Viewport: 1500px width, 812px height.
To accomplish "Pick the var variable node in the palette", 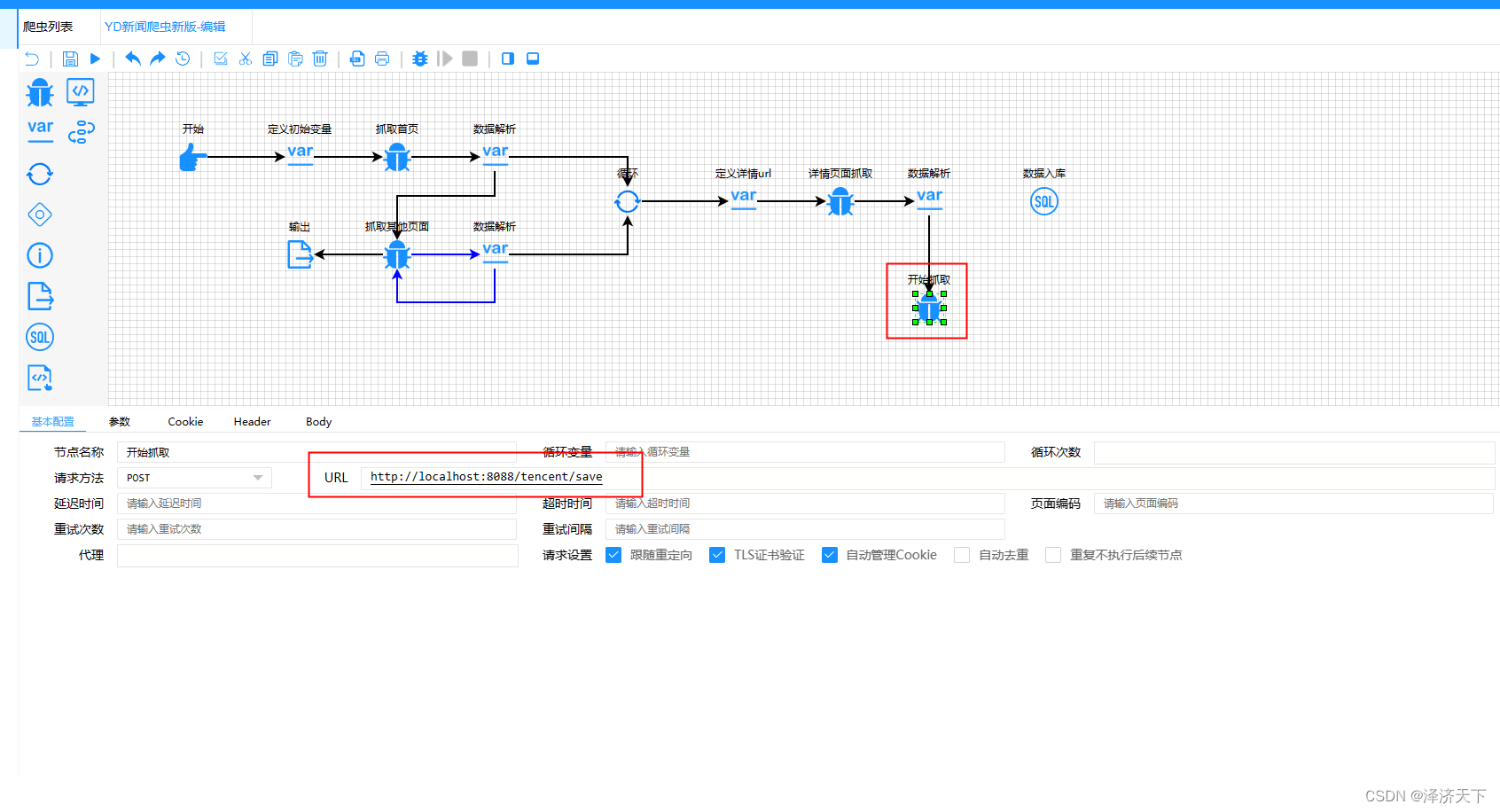I will (x=40, y=131).
